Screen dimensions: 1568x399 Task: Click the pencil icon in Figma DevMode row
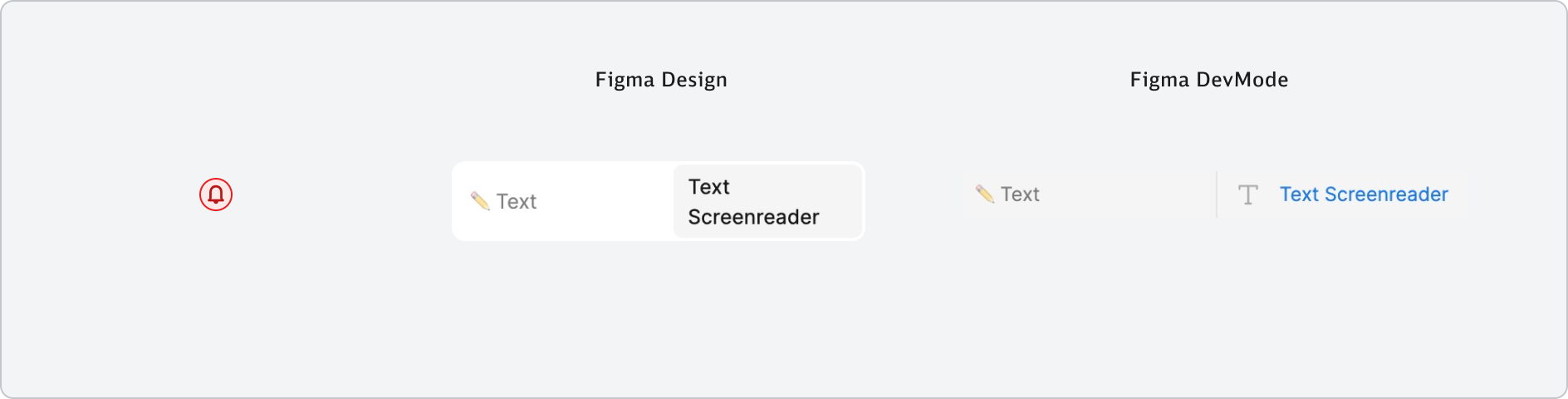(x=985, y=194)
